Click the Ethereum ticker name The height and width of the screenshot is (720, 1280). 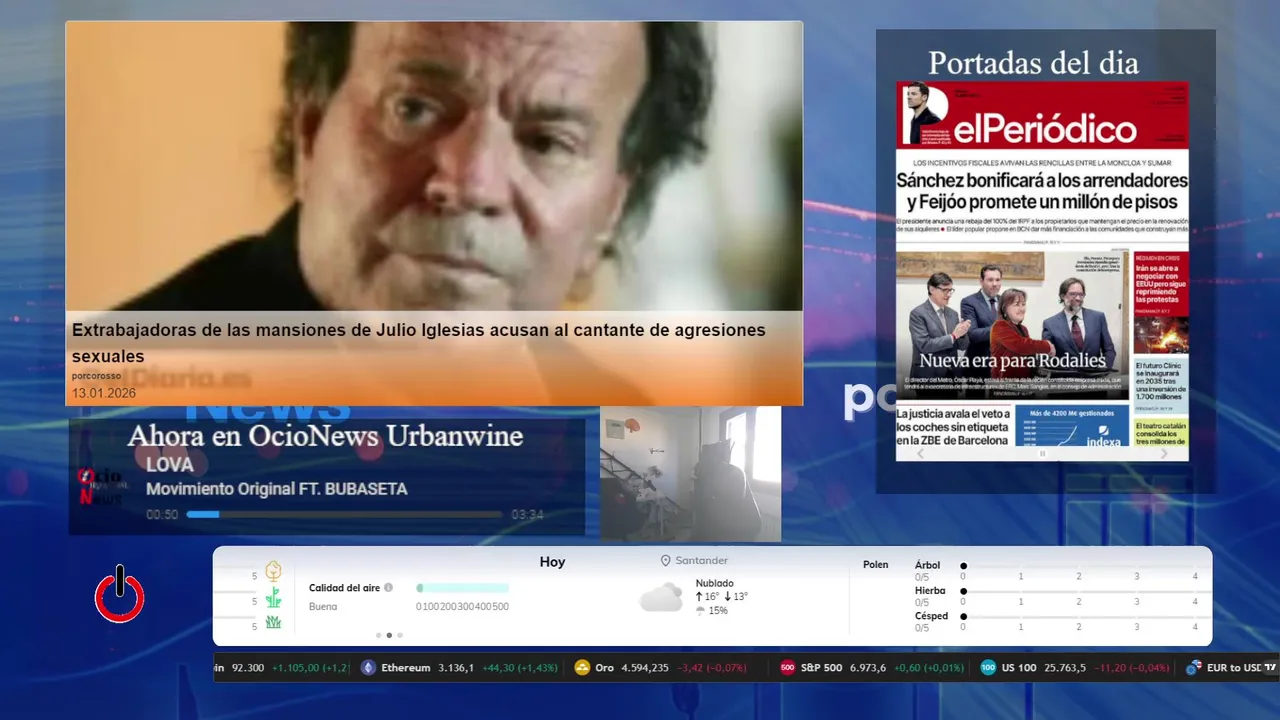(x=406, y=668)
